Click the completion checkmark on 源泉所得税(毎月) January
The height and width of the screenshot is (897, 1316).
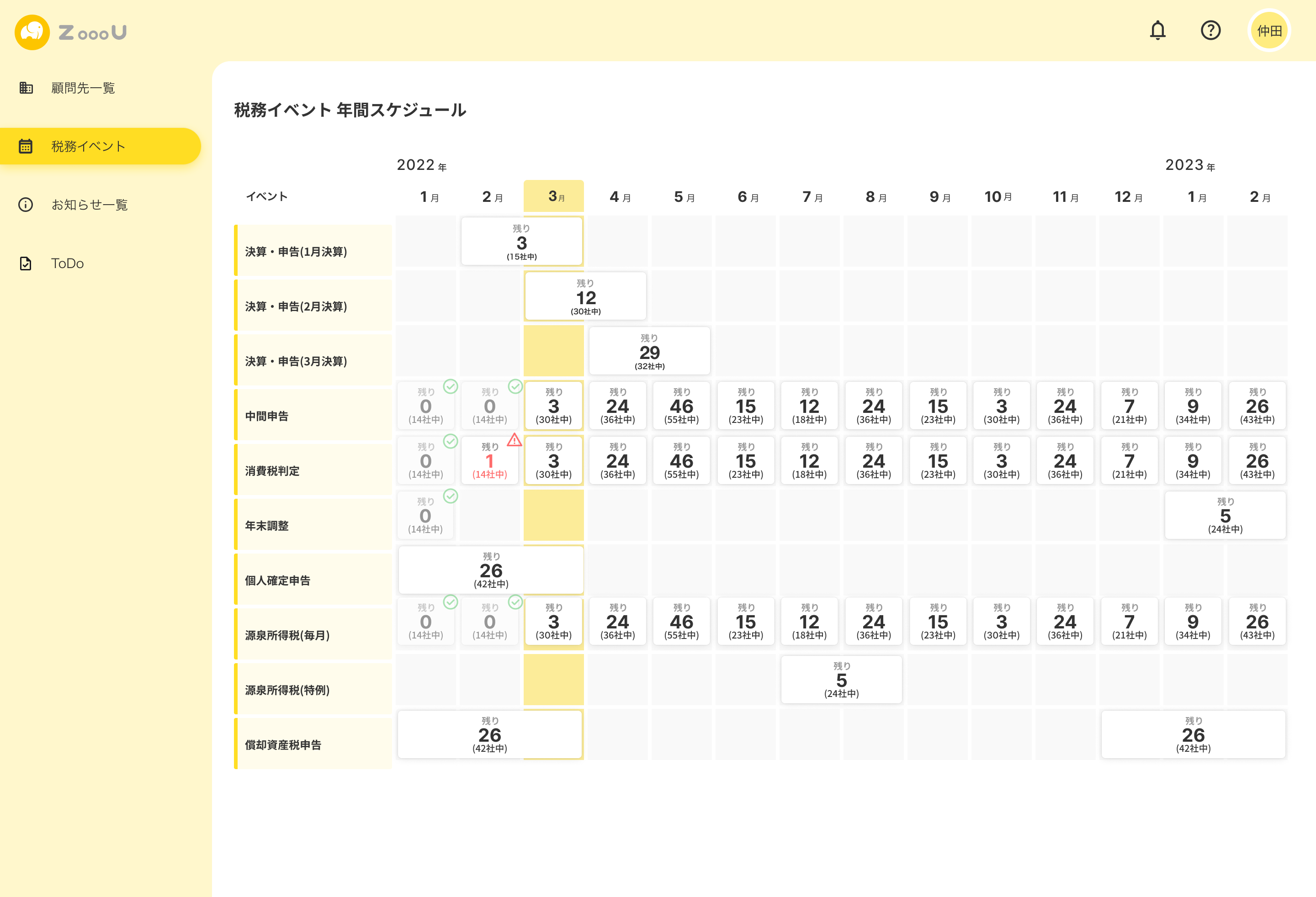tap(451, 603)
